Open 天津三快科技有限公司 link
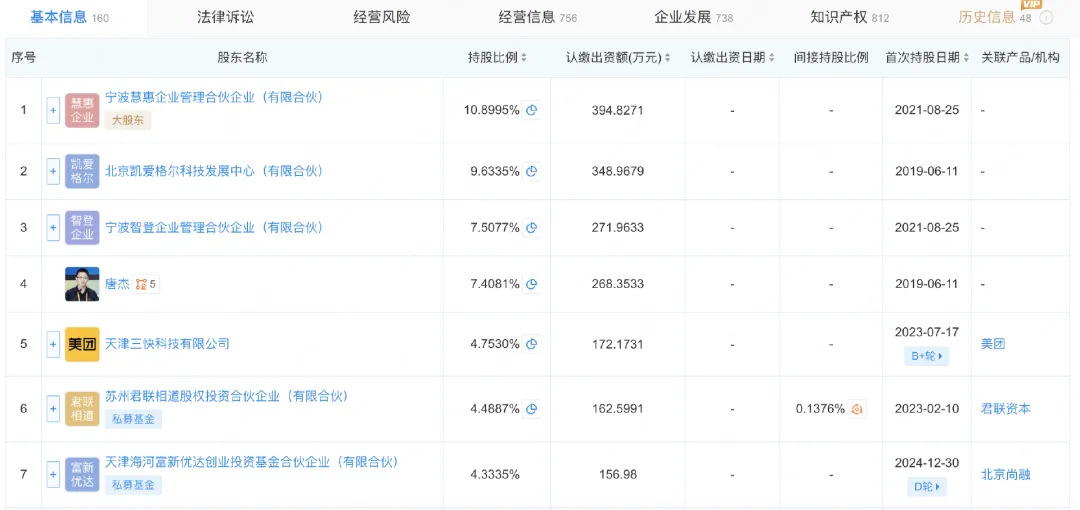Screen dimensions: 1080x510 (167, 344)
